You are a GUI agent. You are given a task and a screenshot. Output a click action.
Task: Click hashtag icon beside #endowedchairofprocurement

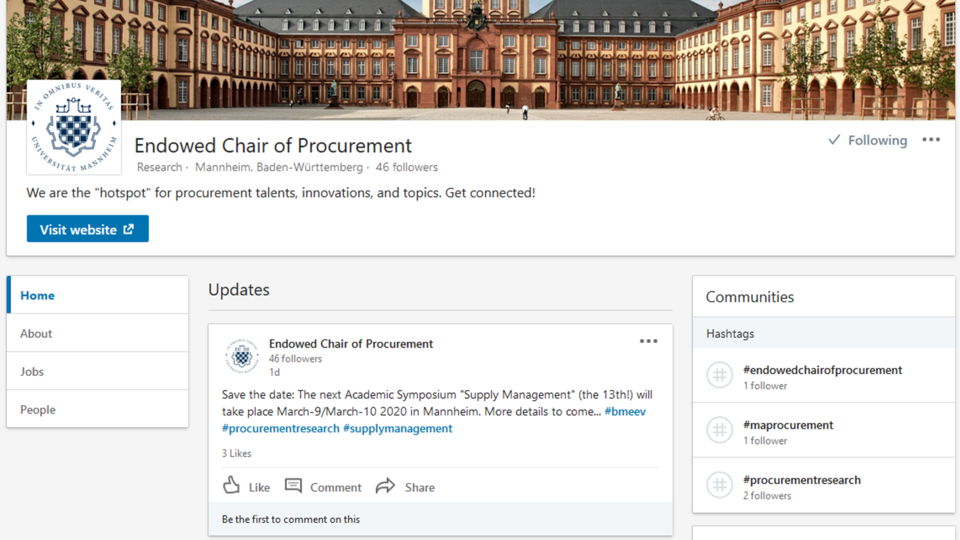click(x=719, y=375)
